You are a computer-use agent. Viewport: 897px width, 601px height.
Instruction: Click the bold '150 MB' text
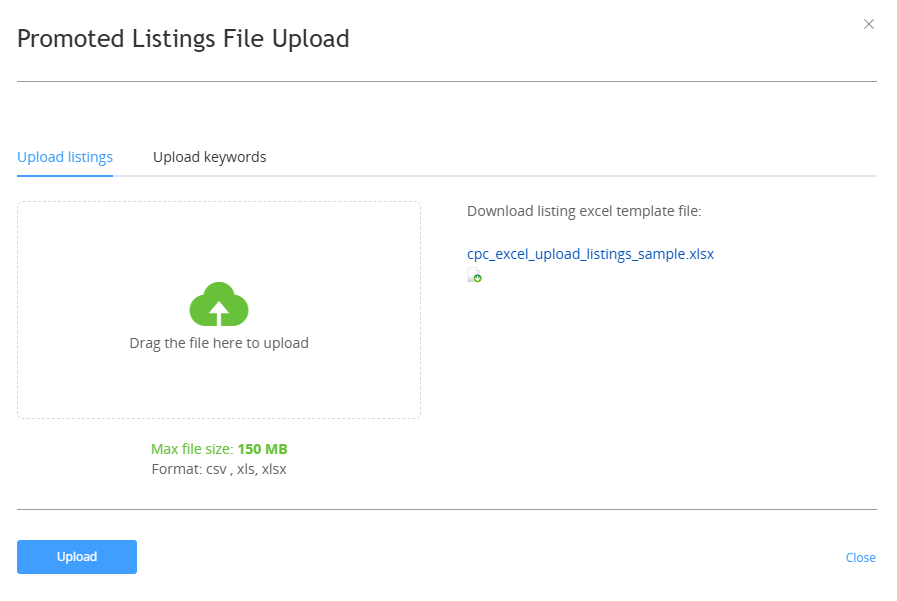pos(263,449)
